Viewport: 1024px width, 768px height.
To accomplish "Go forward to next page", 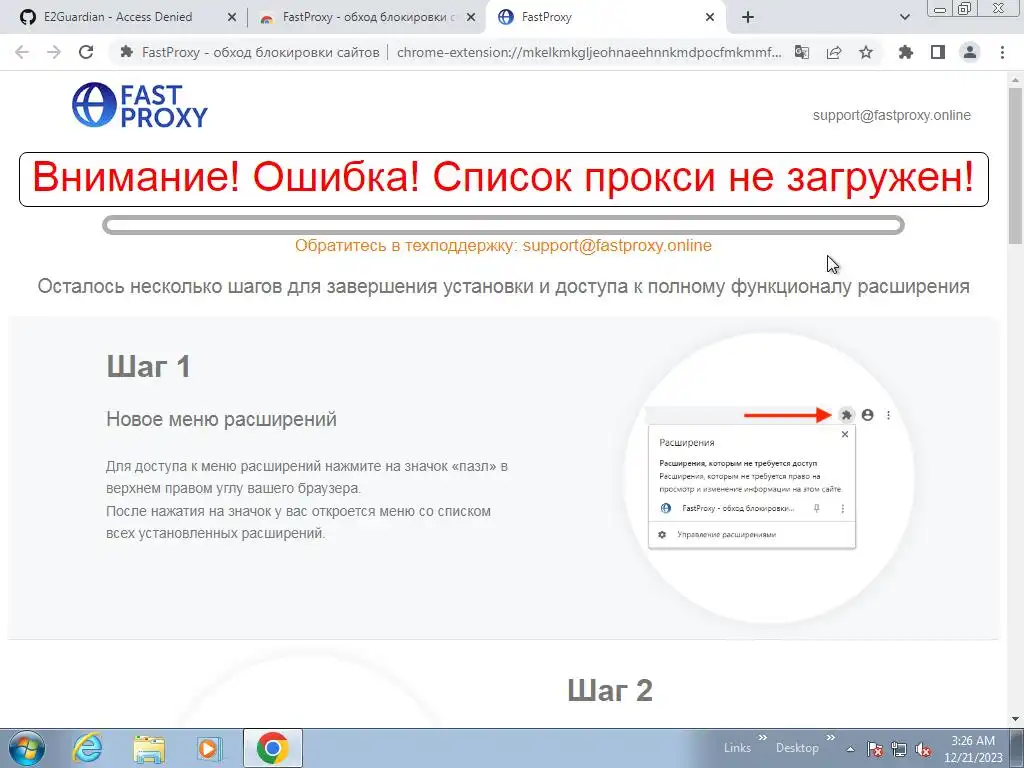I will click(x=54, y=52).
